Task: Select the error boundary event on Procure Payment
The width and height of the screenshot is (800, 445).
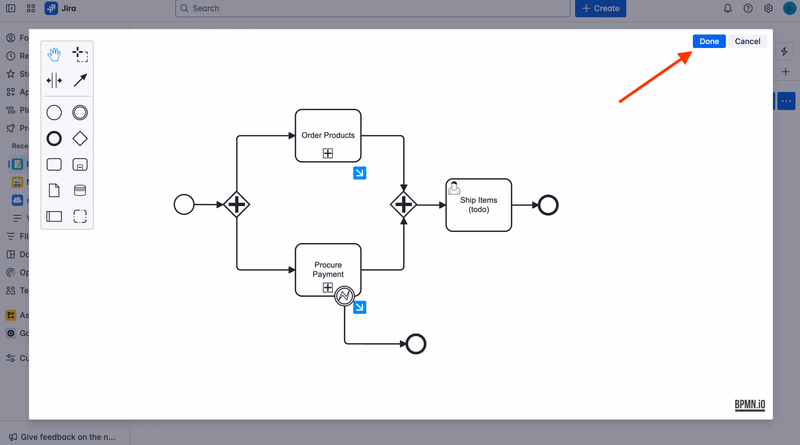Action: (x=344, y=295)
